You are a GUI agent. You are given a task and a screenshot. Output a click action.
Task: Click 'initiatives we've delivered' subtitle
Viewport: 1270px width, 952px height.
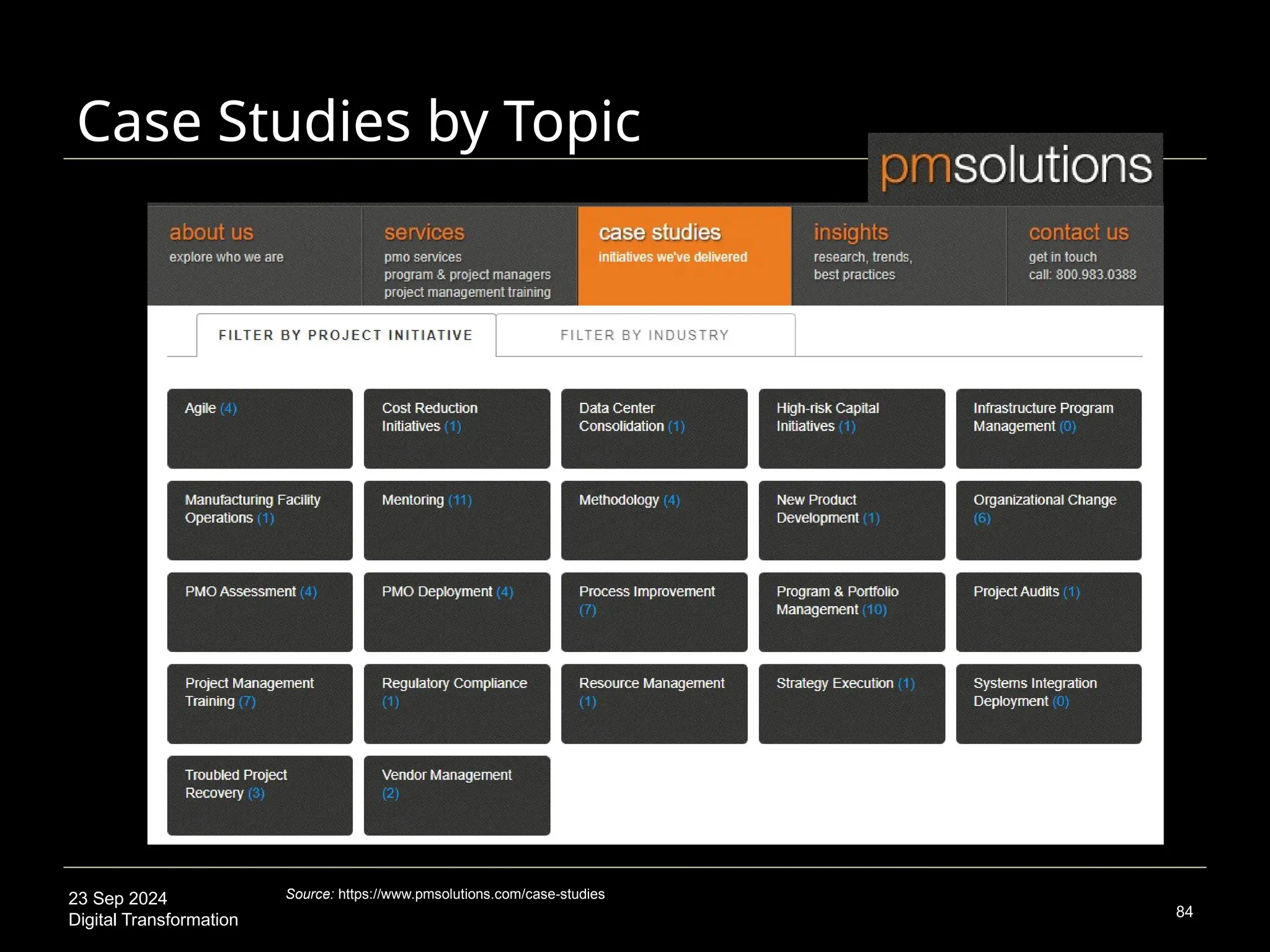(x=673, y=257)
